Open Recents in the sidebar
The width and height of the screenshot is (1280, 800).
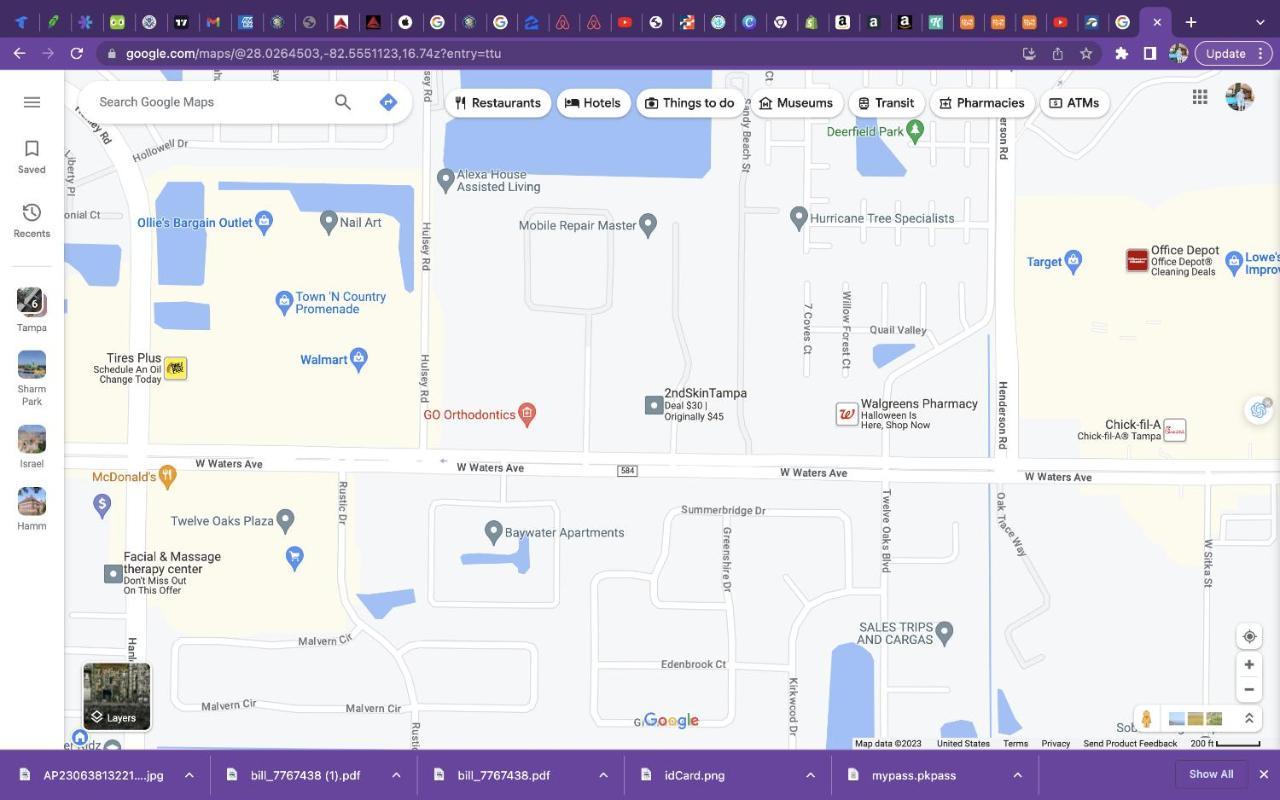click(x=32, y=220)
